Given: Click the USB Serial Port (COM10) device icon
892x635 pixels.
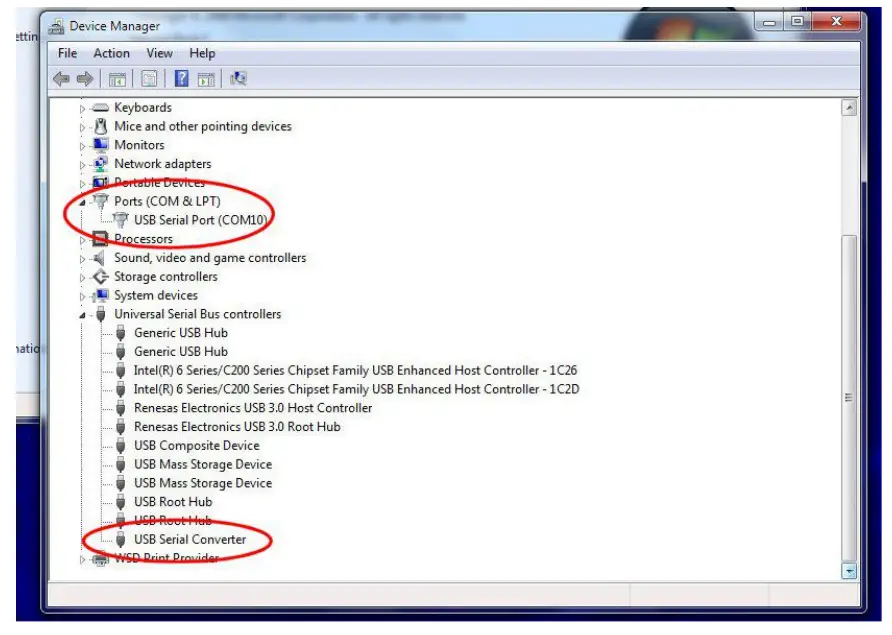Looking at the screenshot, I should point(121,220).
